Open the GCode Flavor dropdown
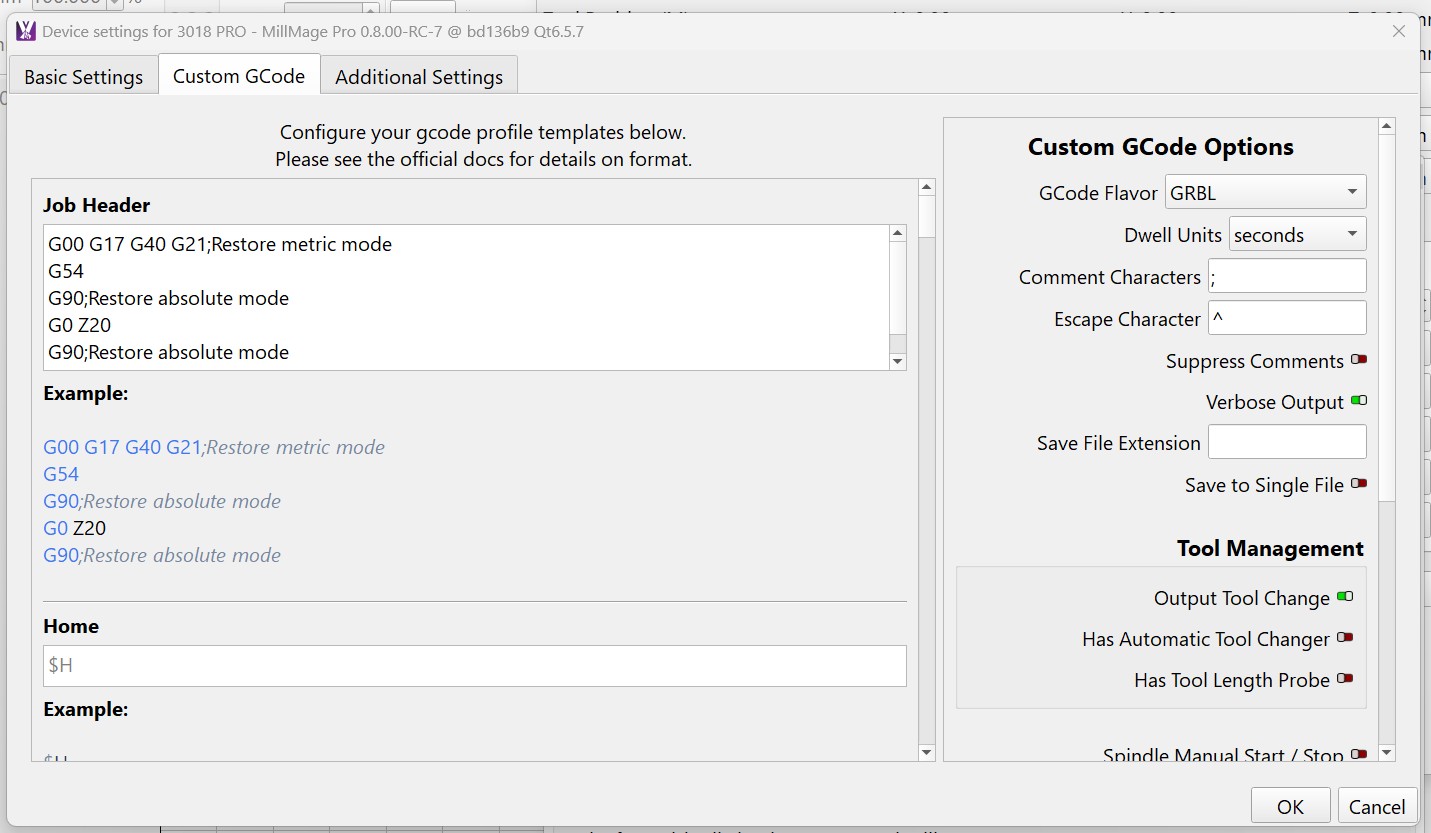 [1264, 192]
